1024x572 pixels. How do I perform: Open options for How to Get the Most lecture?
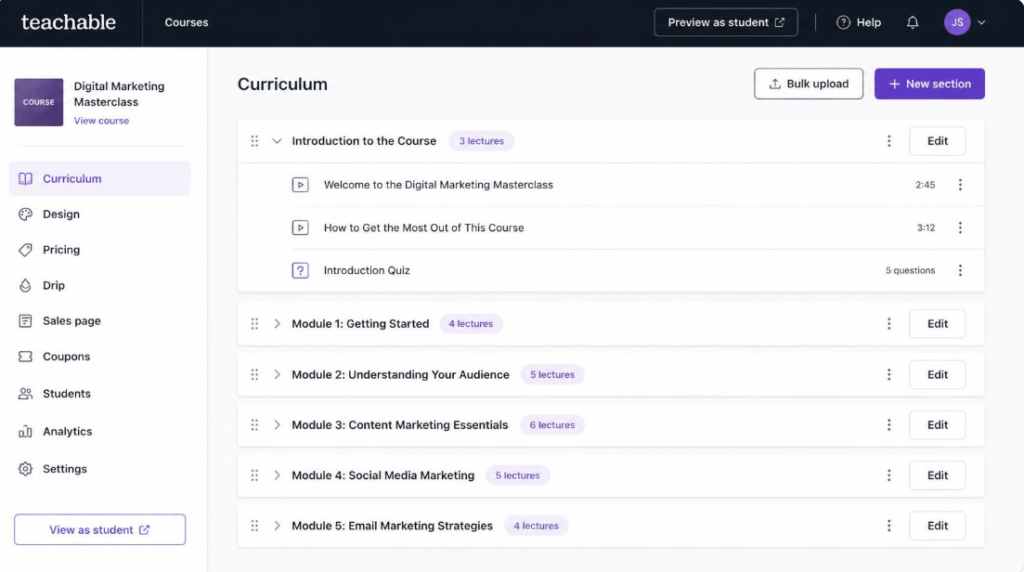(960, 228)
